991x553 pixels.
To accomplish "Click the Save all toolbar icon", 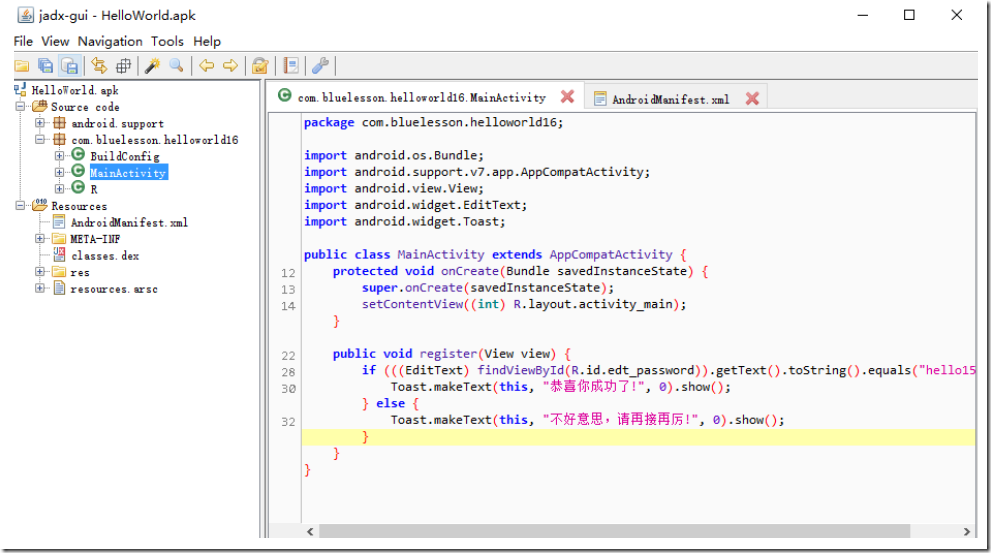I will [x=45, y=66].
